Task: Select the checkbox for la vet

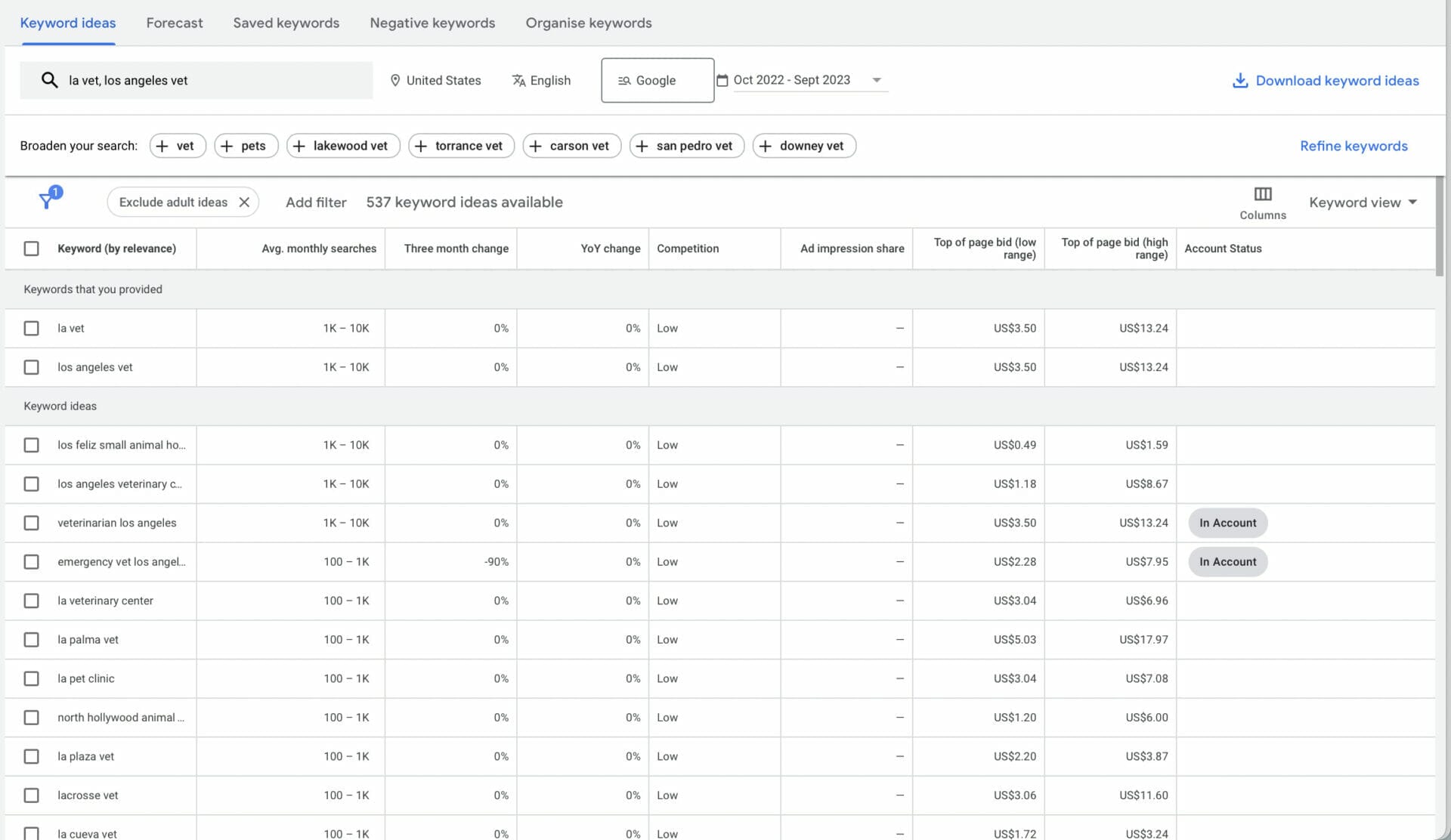Action: coord(31,328)
